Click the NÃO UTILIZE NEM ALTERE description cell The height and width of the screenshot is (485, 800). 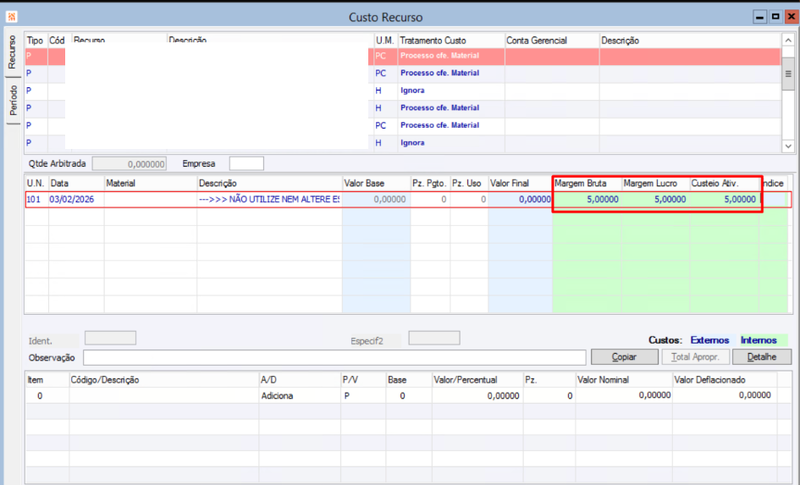coord(269,199)
